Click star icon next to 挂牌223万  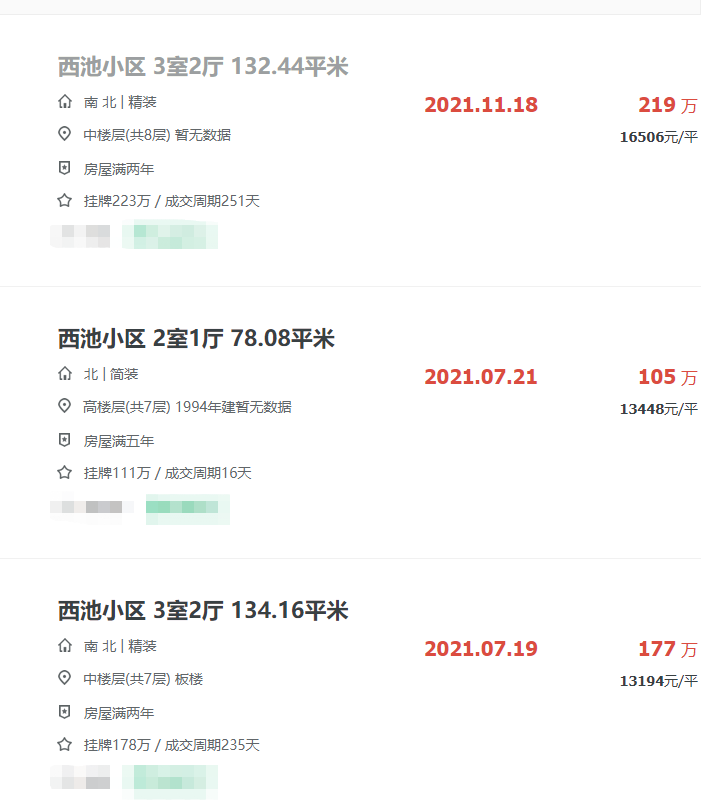tap(64, 200)
